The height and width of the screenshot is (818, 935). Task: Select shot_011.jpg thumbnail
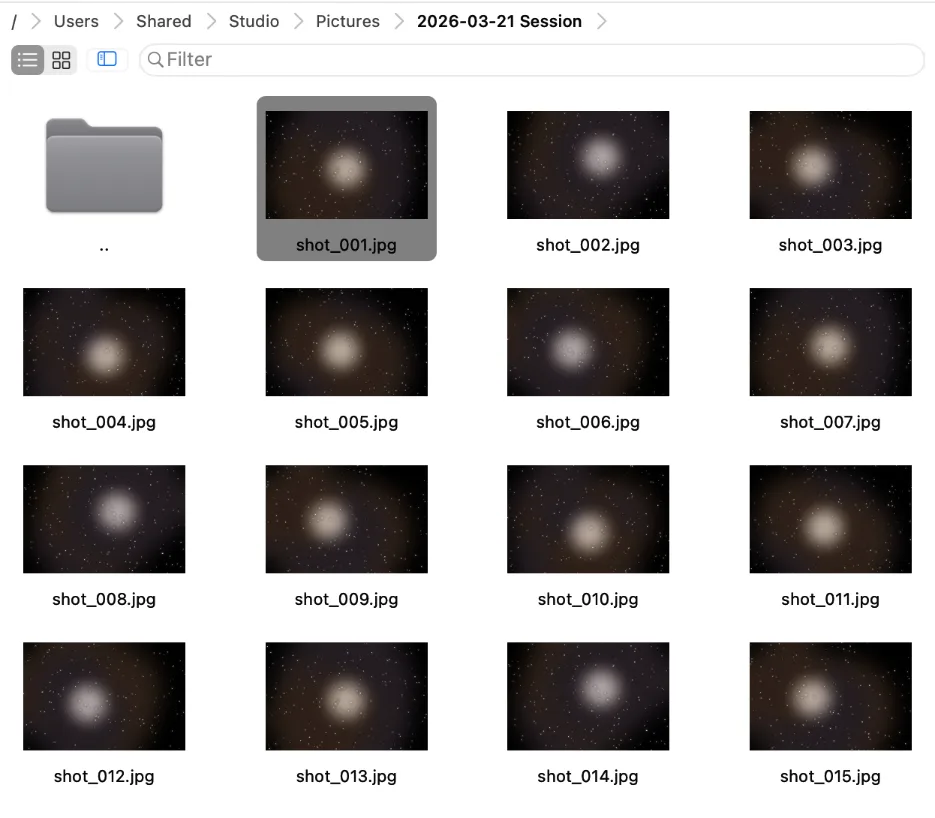(831, 519)
